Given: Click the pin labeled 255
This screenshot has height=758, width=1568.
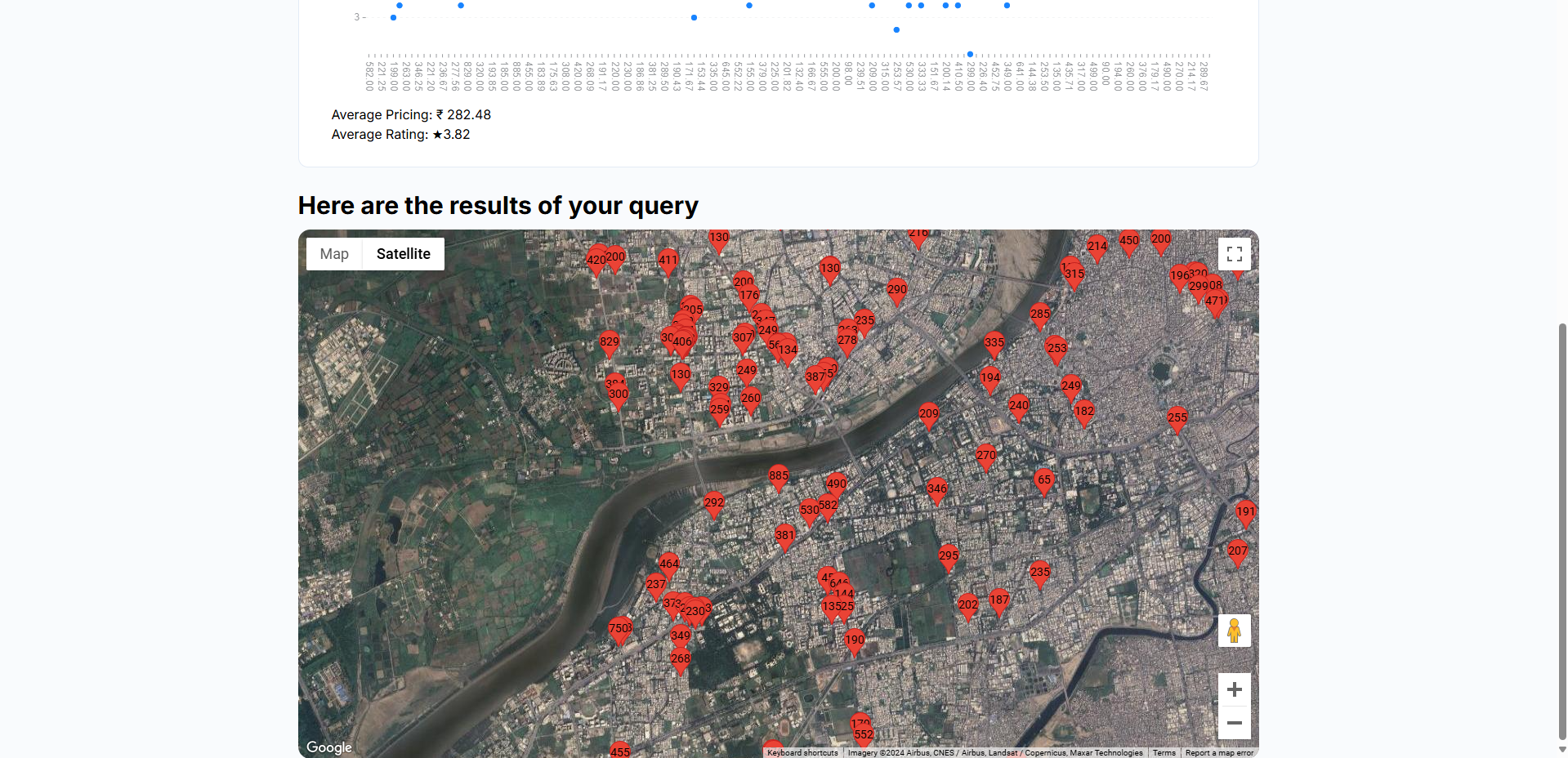Looking at the screenshot, I should click(1177, 422).
